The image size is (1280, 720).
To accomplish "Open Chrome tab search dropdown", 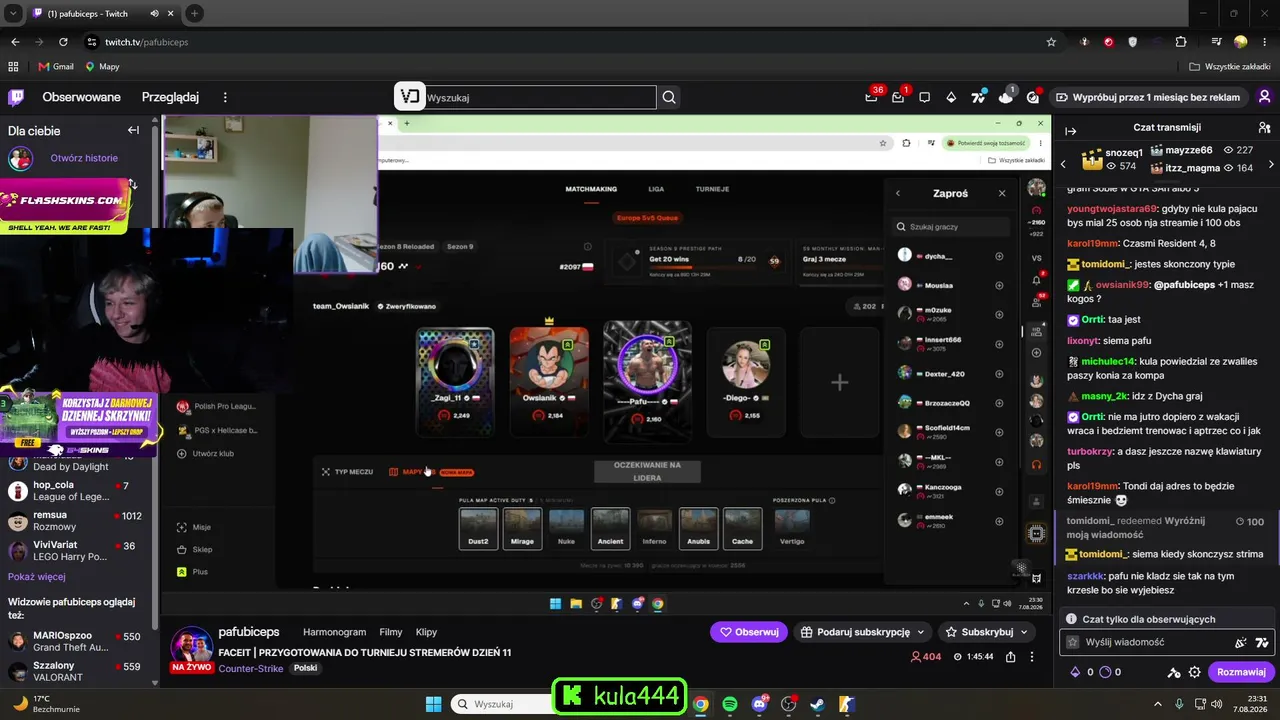I will point(13,14).
